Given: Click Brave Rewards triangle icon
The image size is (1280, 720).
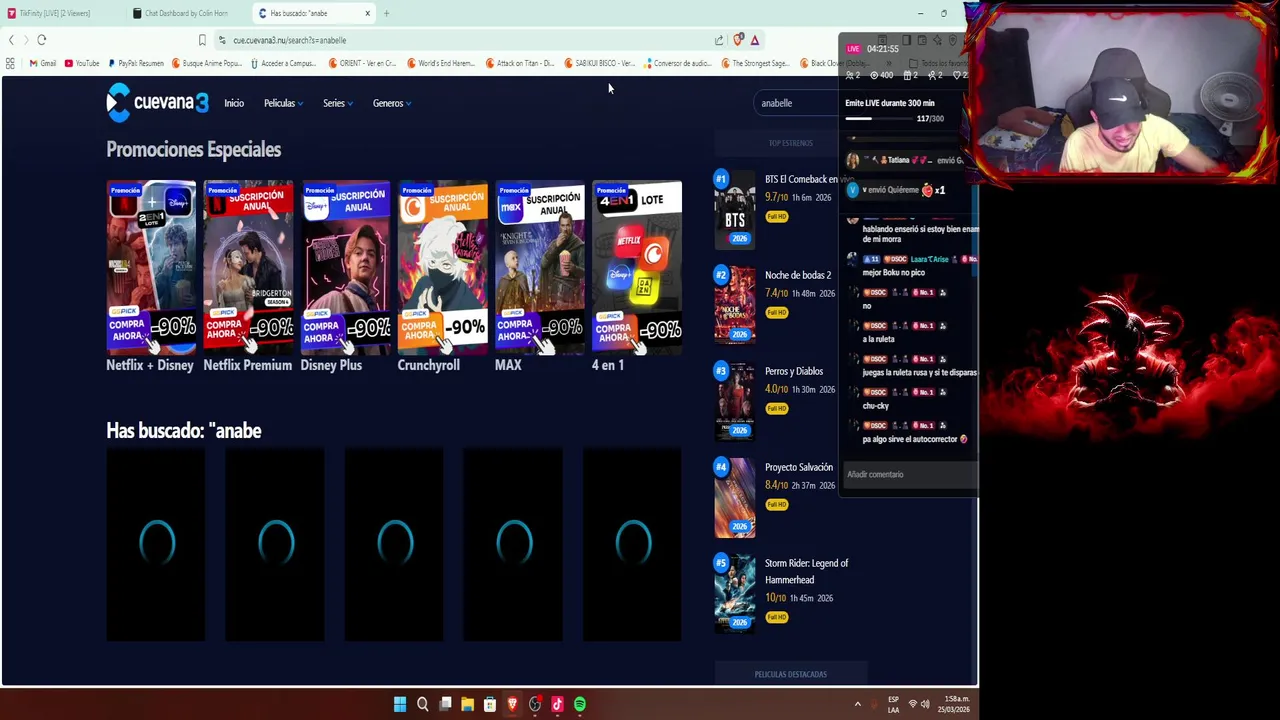Looking at the screenshot, I should [755, 40].
